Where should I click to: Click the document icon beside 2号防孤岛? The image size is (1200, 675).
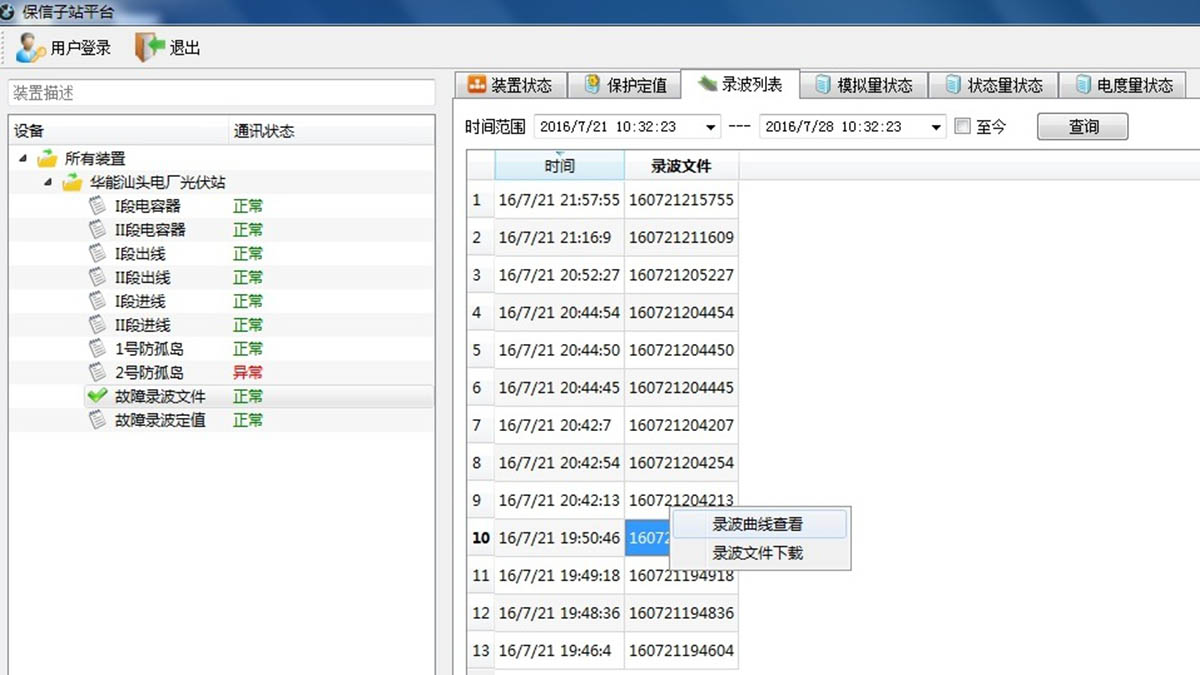point(97,373)
